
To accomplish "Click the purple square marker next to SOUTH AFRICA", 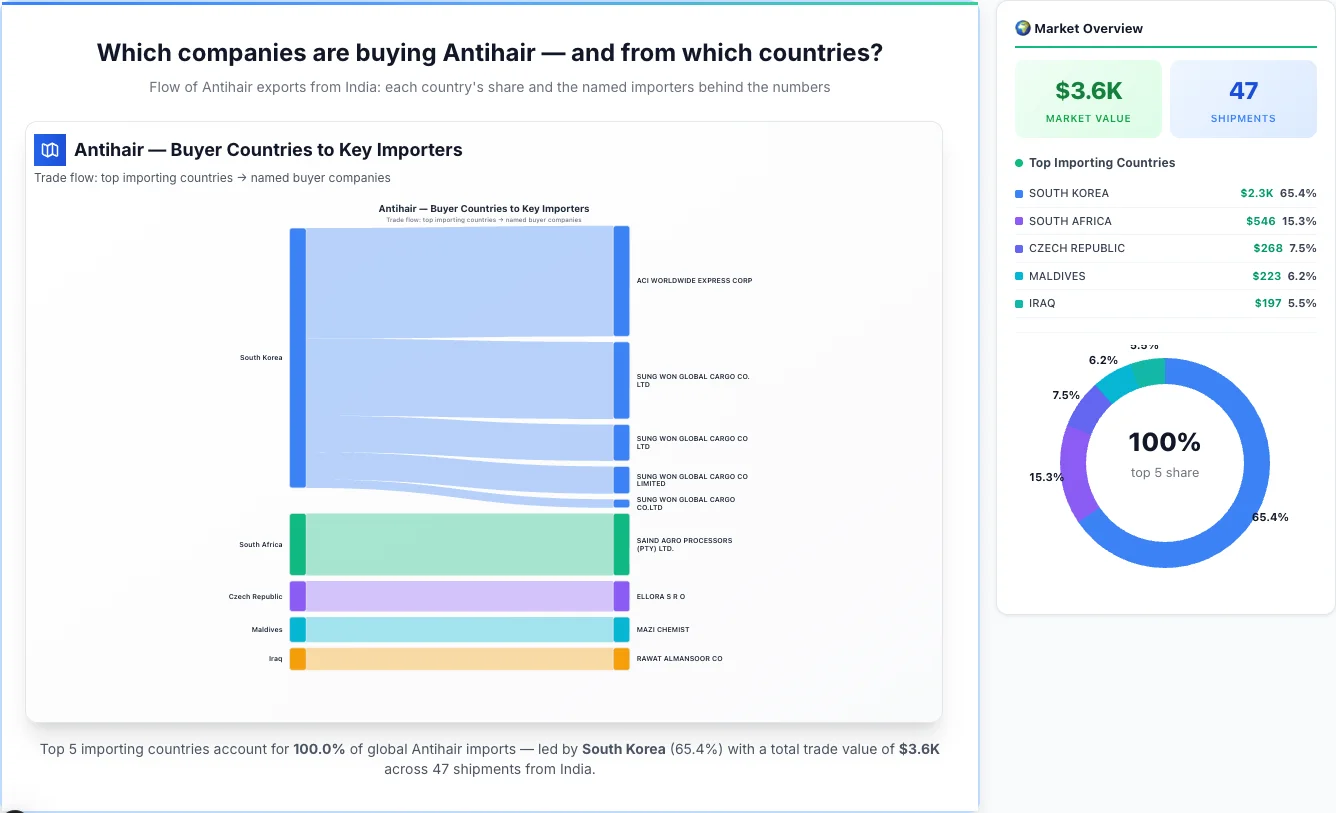I will [1018, 221].
